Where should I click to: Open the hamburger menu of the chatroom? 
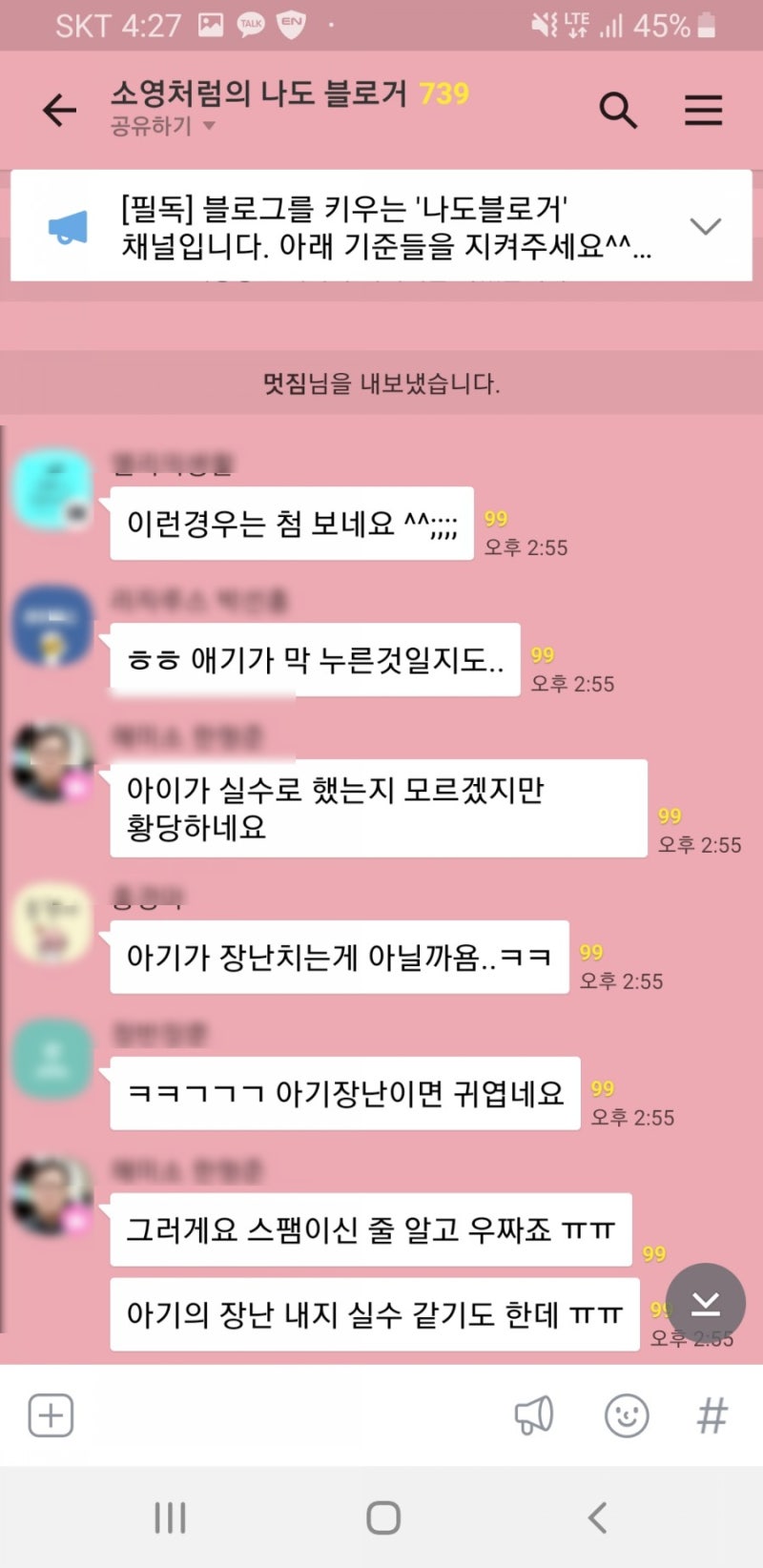click(703, 111)
